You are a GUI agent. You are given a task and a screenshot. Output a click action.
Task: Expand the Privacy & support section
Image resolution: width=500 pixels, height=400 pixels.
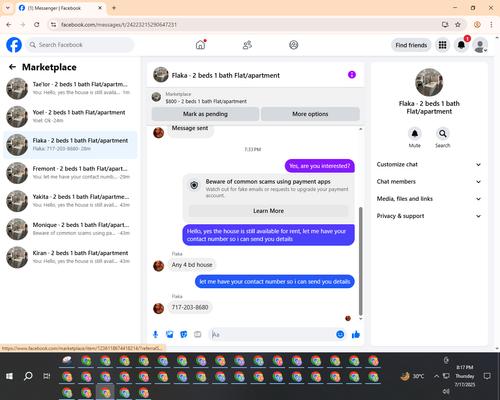429,216
